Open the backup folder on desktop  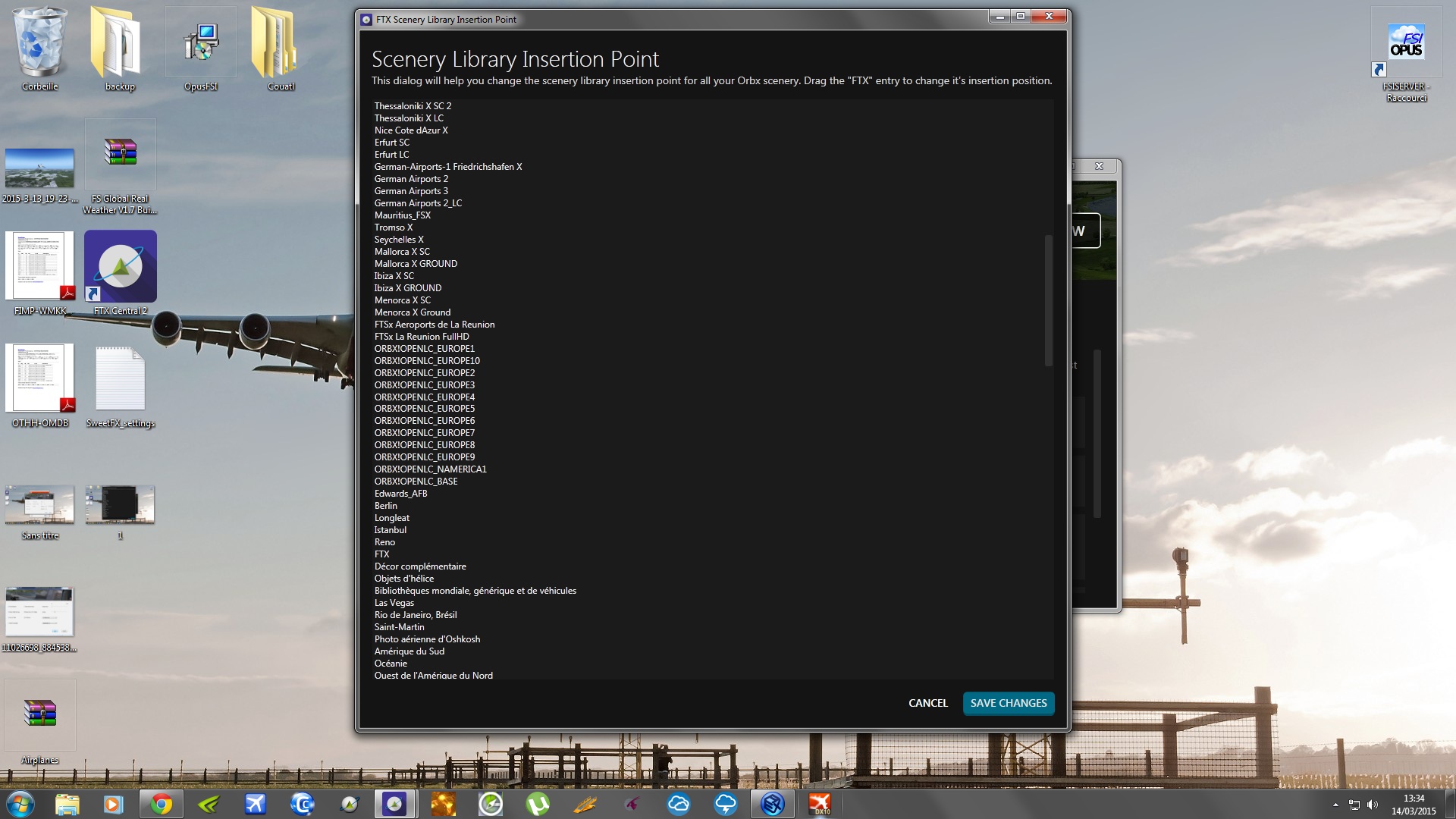tap(119, 49)
